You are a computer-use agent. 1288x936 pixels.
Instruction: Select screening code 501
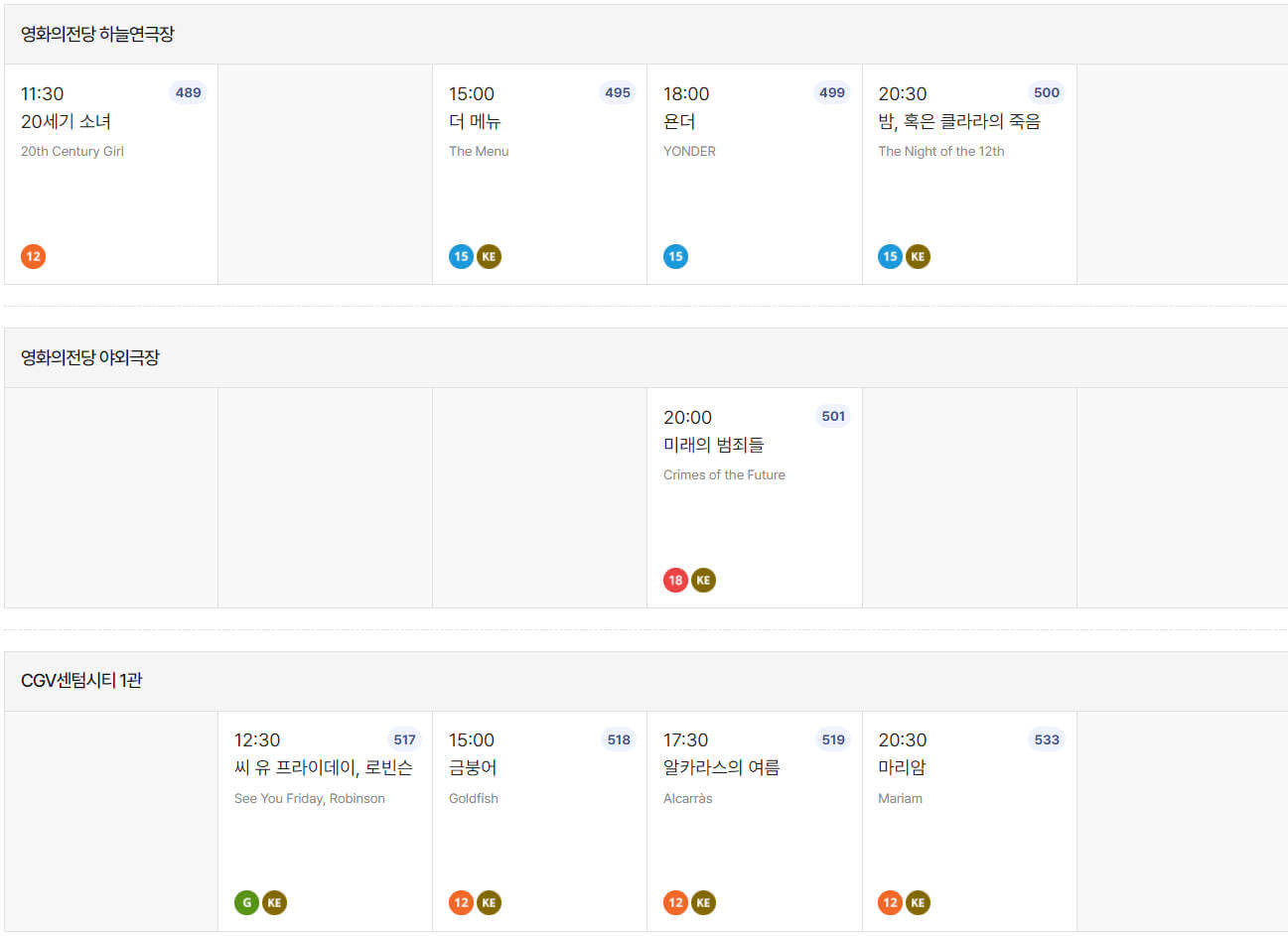[x=833, y=416]
